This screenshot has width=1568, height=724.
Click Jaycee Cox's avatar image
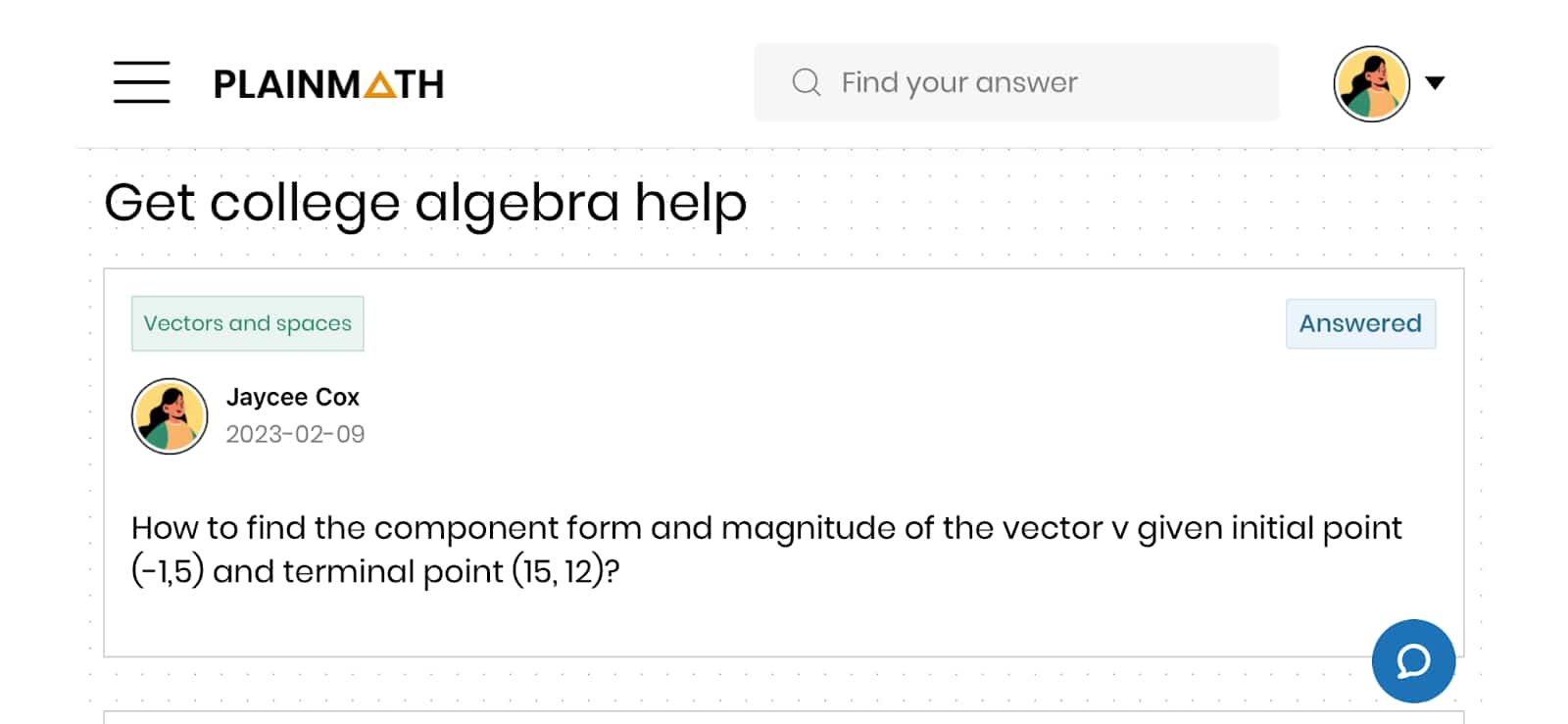170,415
